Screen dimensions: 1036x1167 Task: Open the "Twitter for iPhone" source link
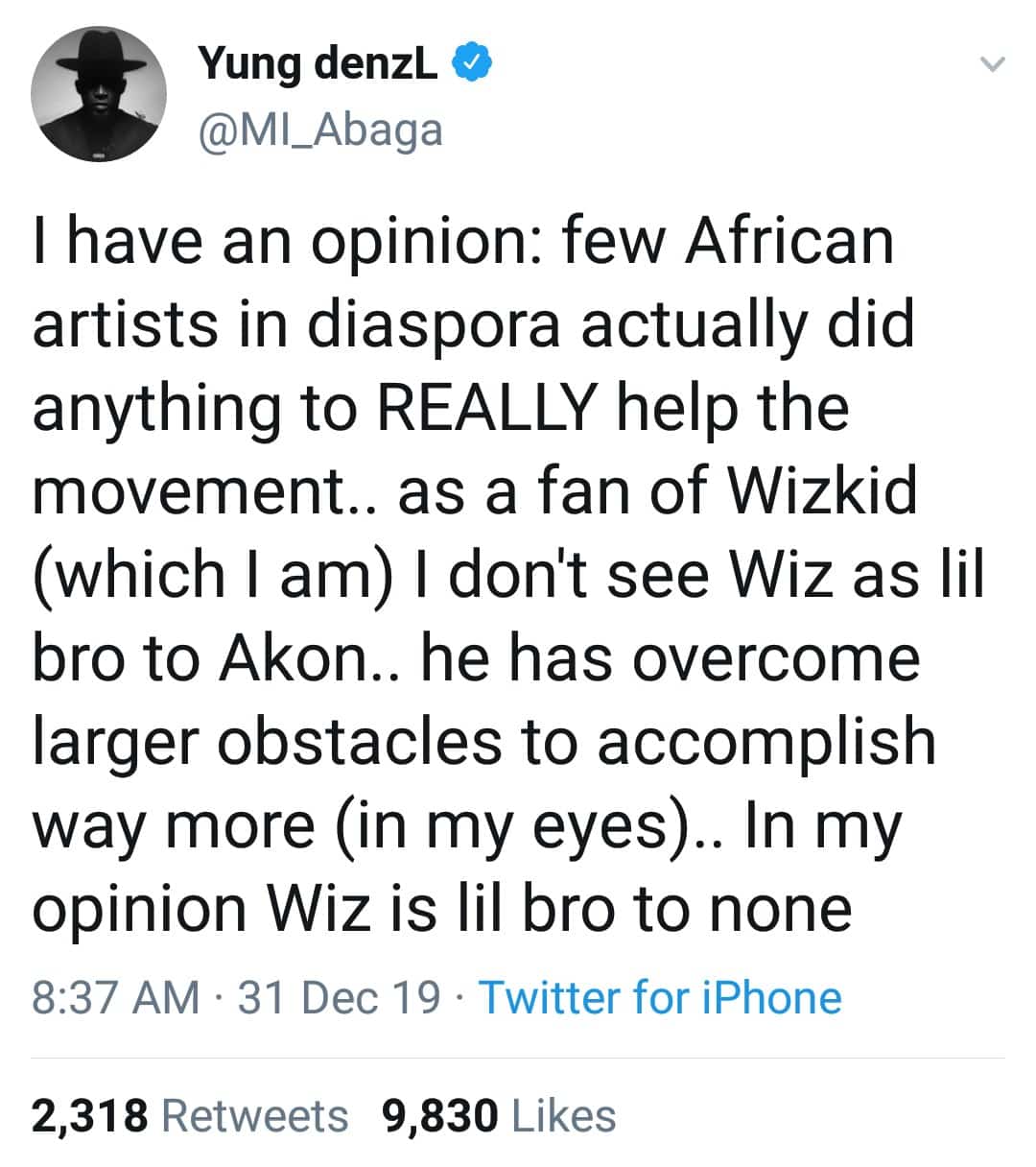coord(660,997)
